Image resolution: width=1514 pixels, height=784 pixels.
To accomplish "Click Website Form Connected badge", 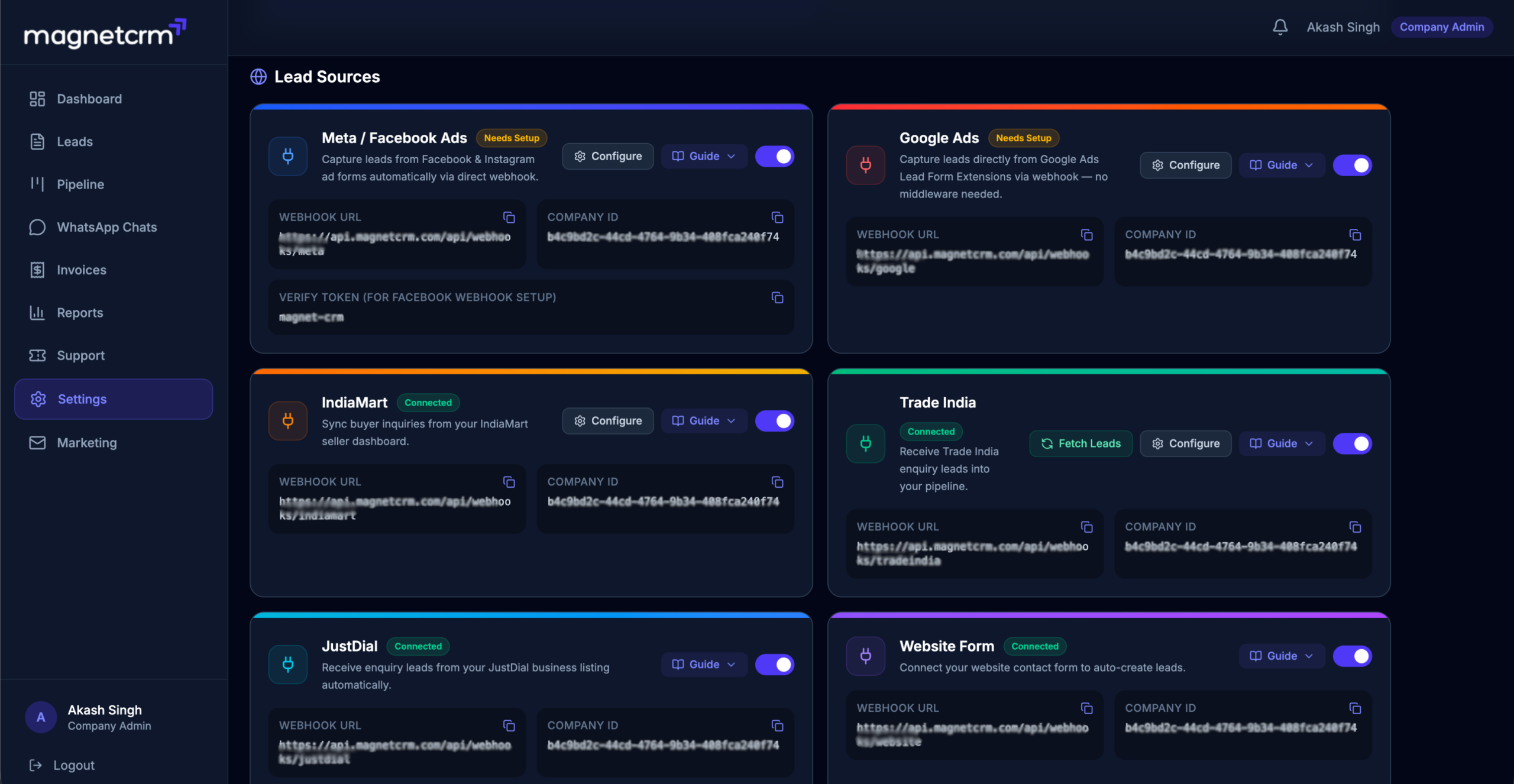I will tap(1035, 646).
